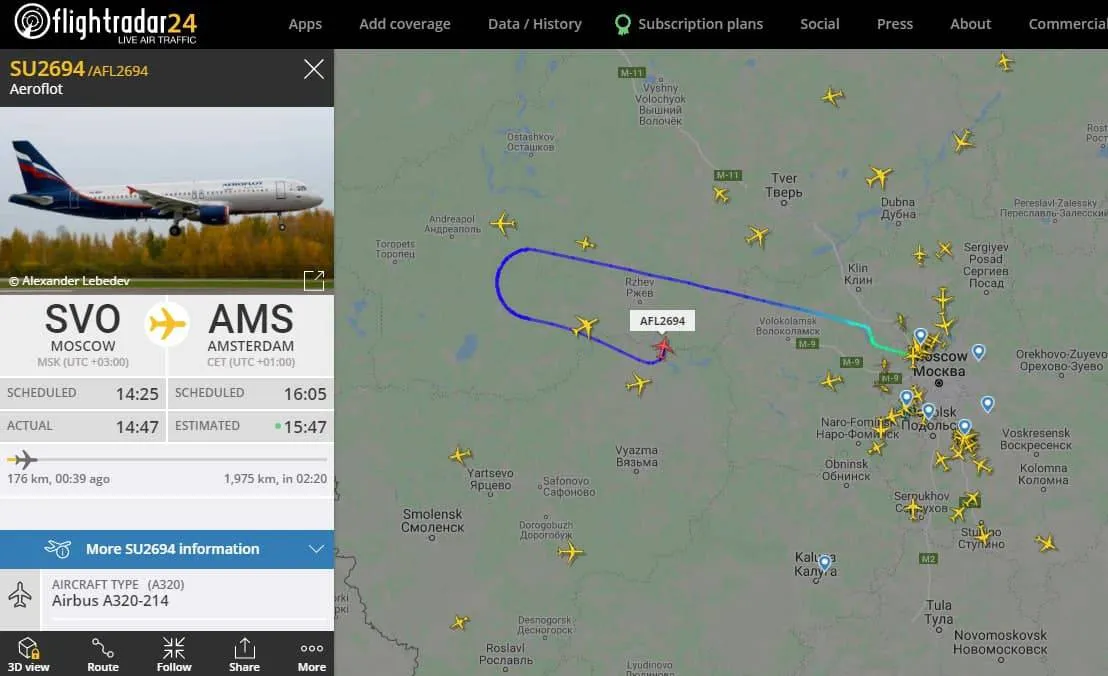Click the AFL2694 map label
1108x676 pixels.
(x=662, y=321)
